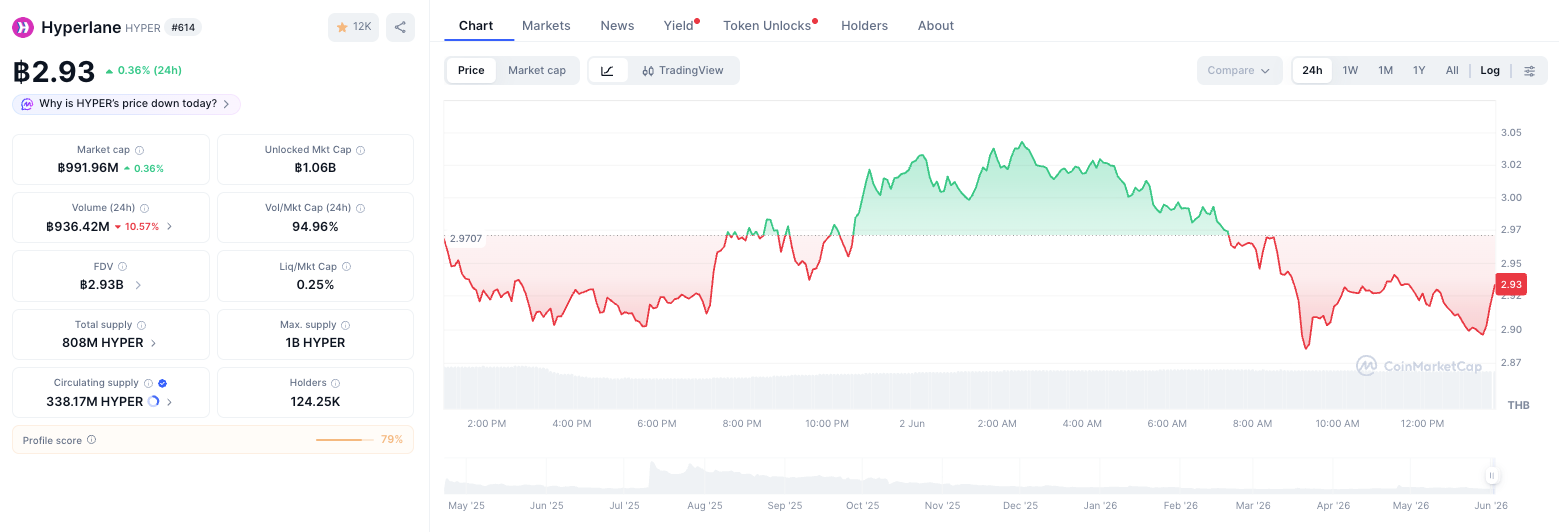Select the 1Y time range
This screenshot has height=532, width=1559.
[1419, 70]
